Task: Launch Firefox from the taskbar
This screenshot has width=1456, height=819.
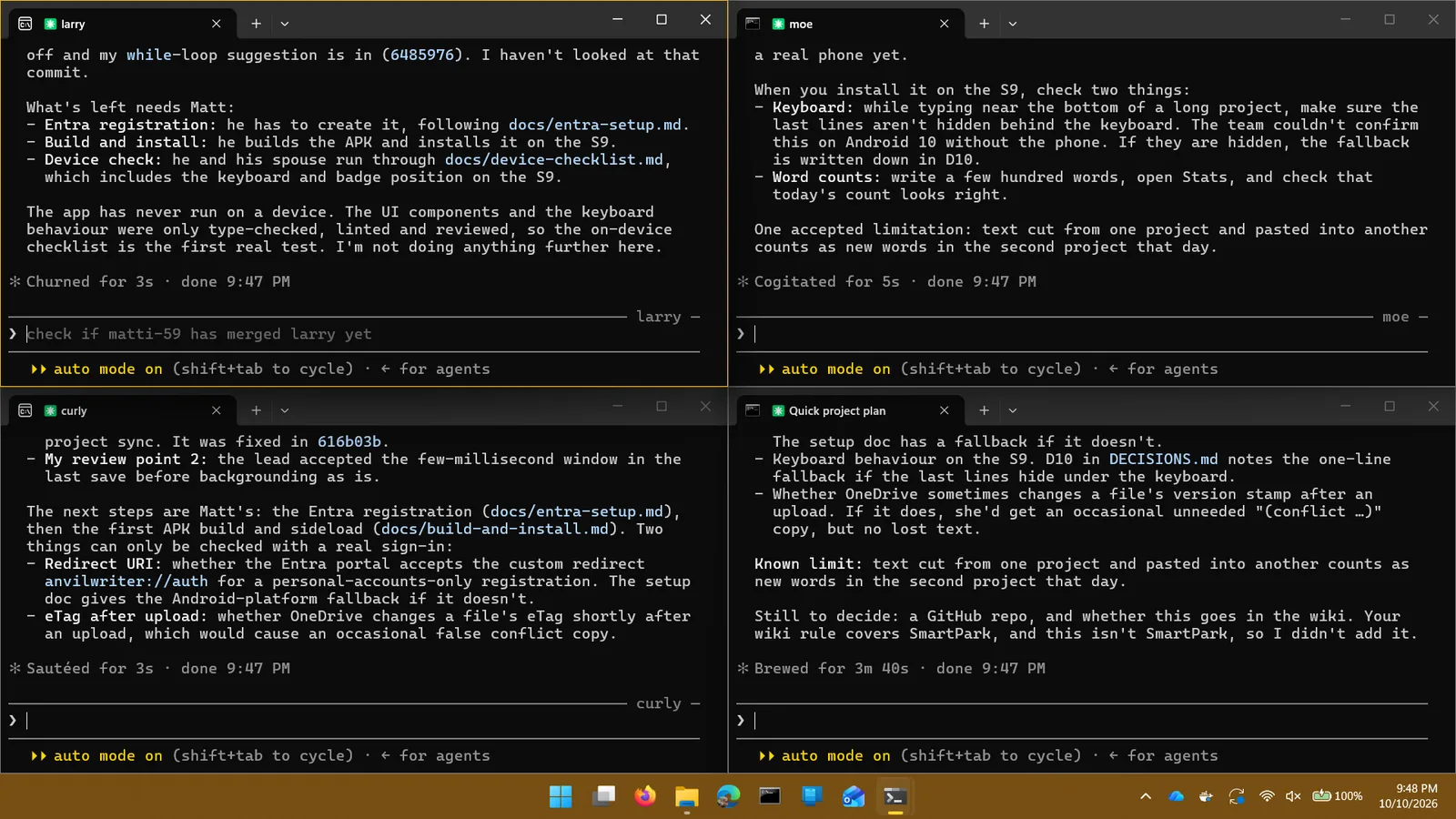Action: click(645, 797)
